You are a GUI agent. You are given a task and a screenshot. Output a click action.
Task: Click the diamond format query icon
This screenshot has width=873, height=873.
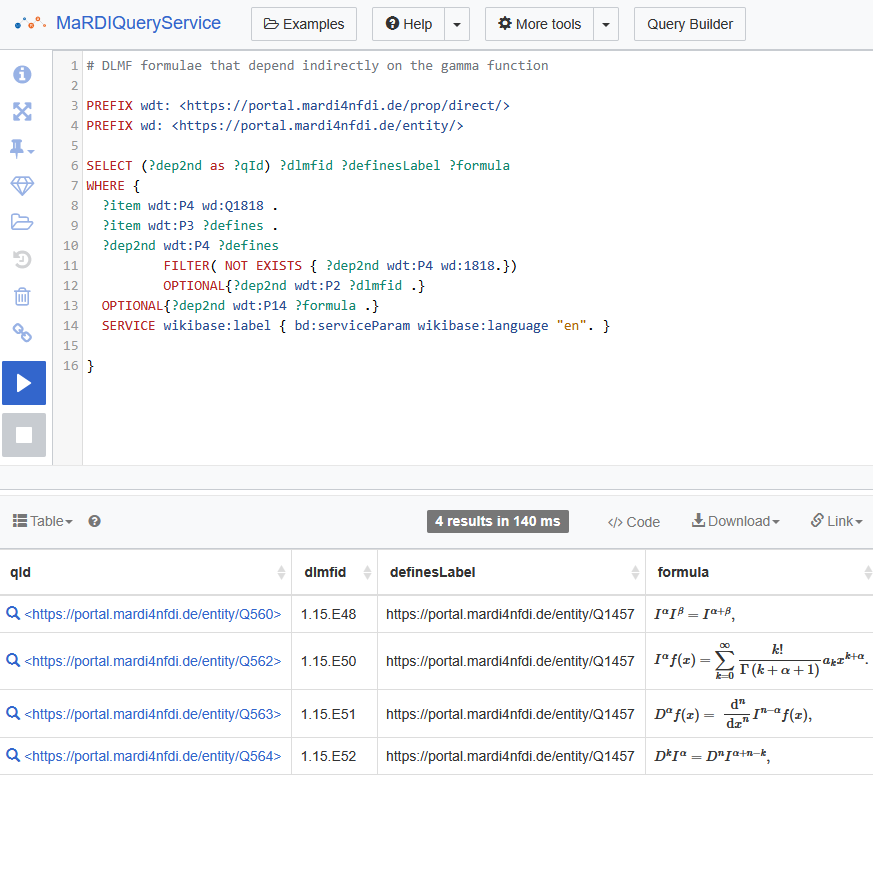point(22,185)
